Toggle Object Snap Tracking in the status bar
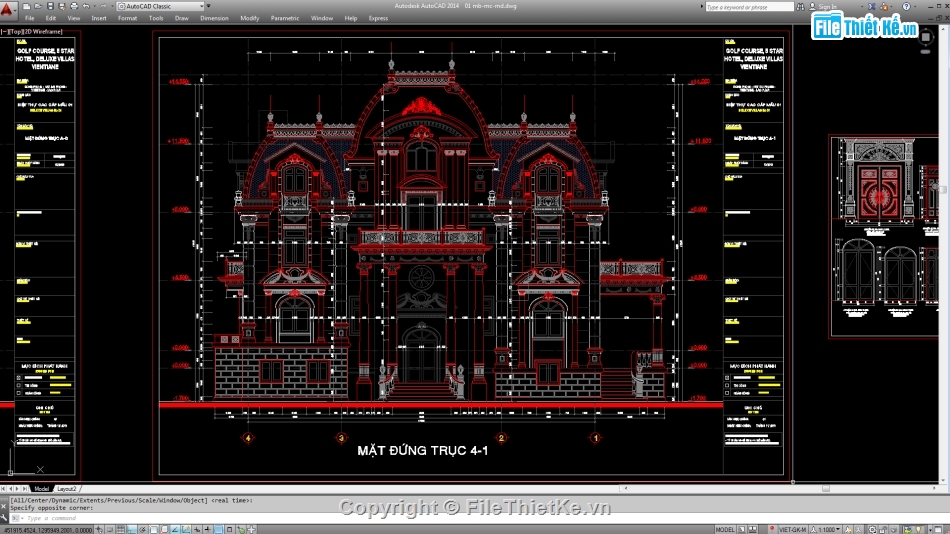The image size is (950, 534). 174,530
